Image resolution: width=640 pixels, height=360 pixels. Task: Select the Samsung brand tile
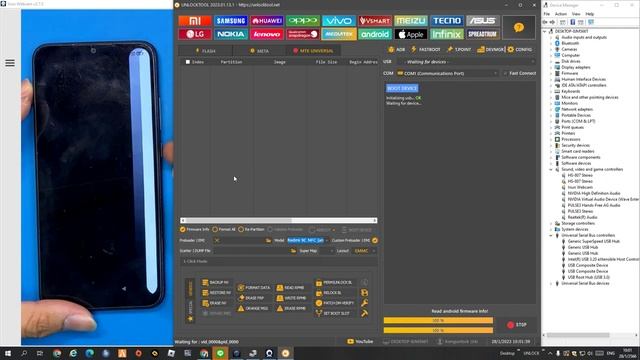pyautogui.click(x=231, y=20)
